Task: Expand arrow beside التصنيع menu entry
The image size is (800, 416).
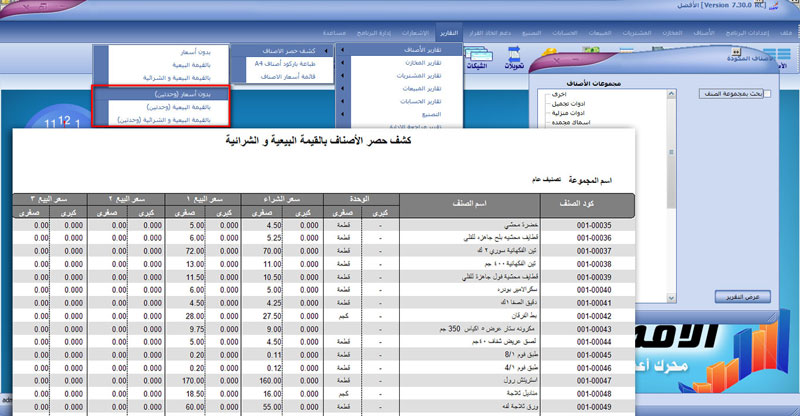Action: pos(342,114)
